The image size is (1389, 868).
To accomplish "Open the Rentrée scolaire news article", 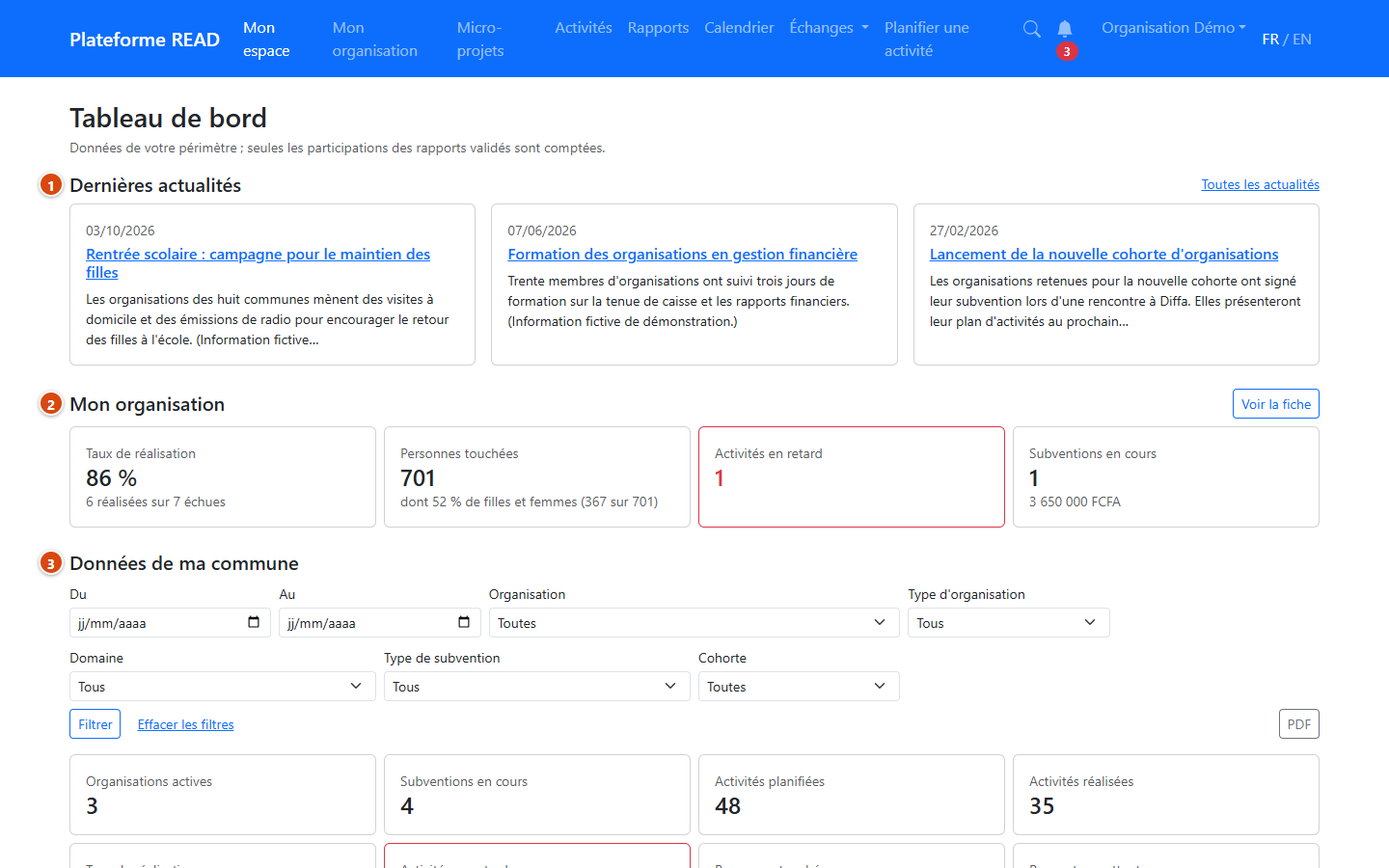I will coord(258,263).
